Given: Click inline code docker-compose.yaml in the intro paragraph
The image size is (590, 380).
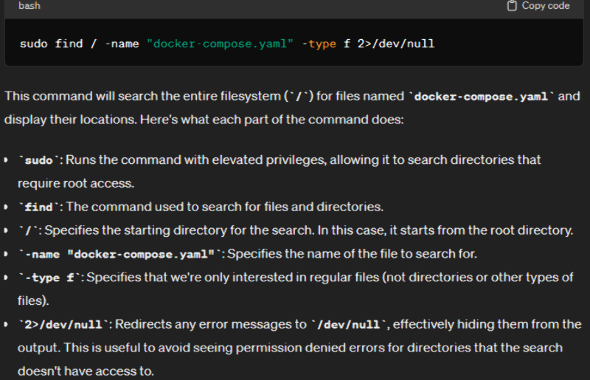Looking at the screenshot, I should coord(481,97).
